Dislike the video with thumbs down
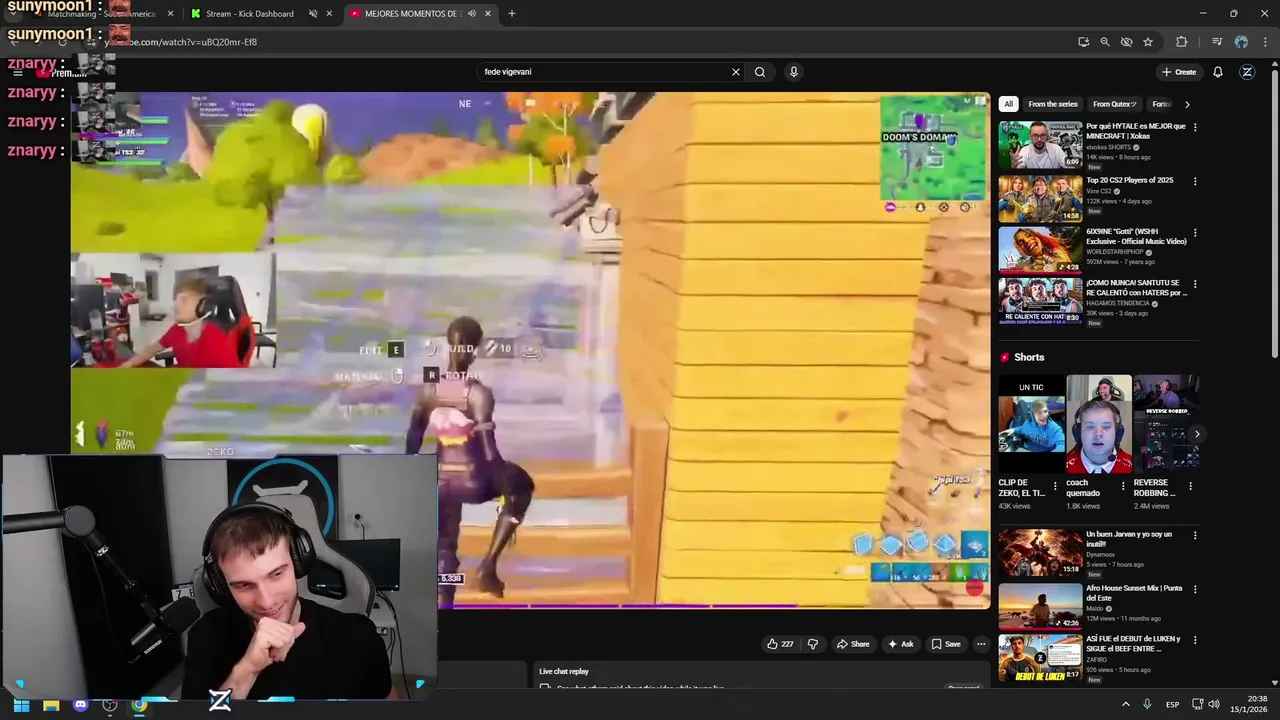This screenshot has width=1280, height=720. click(x=812, y=644)
